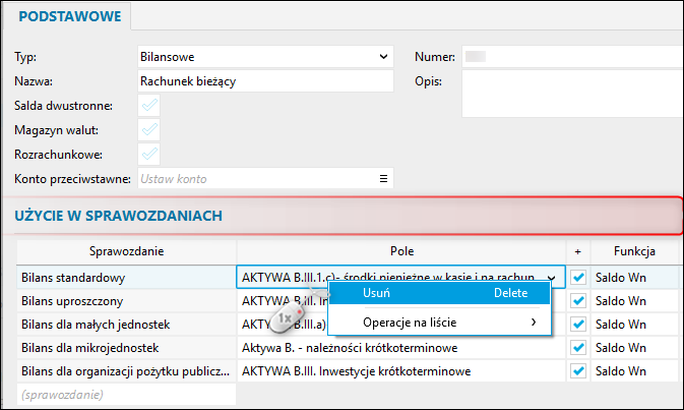Expand Pole dropdown arrow for Bilans standardowy
This screenshot has height=410, width=684.
552,277
